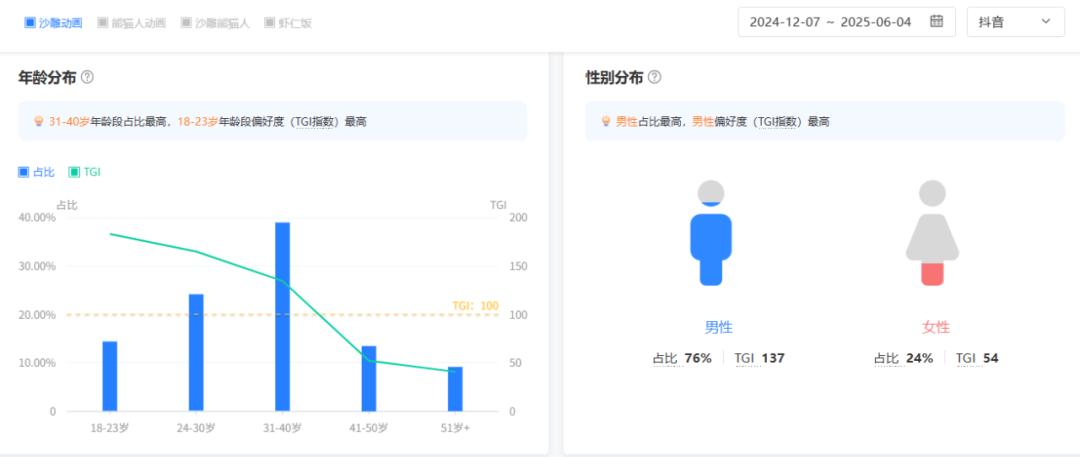This screenshot has width=1080, height=457.
Task: Click the lightbulb icon in age insight
Action: click(x=39, y=121)
